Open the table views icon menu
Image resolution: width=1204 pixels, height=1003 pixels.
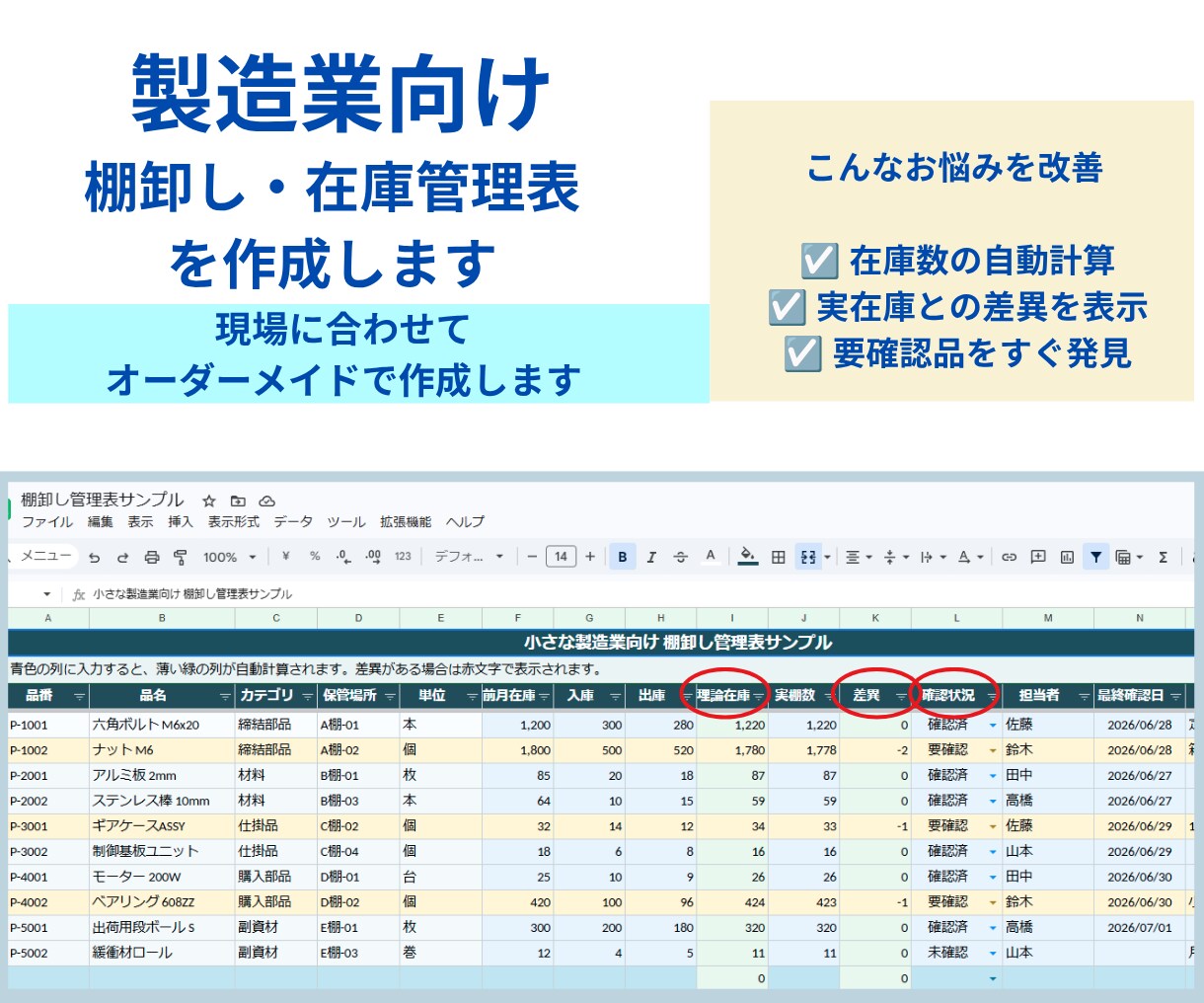tap(1128, 557)
